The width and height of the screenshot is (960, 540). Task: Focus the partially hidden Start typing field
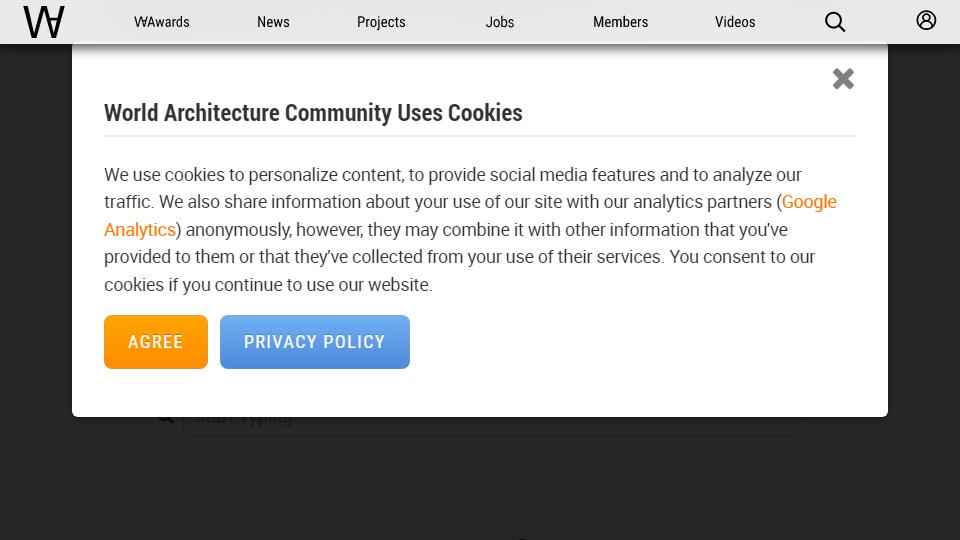pyautogui.click(x=492, y=426)
